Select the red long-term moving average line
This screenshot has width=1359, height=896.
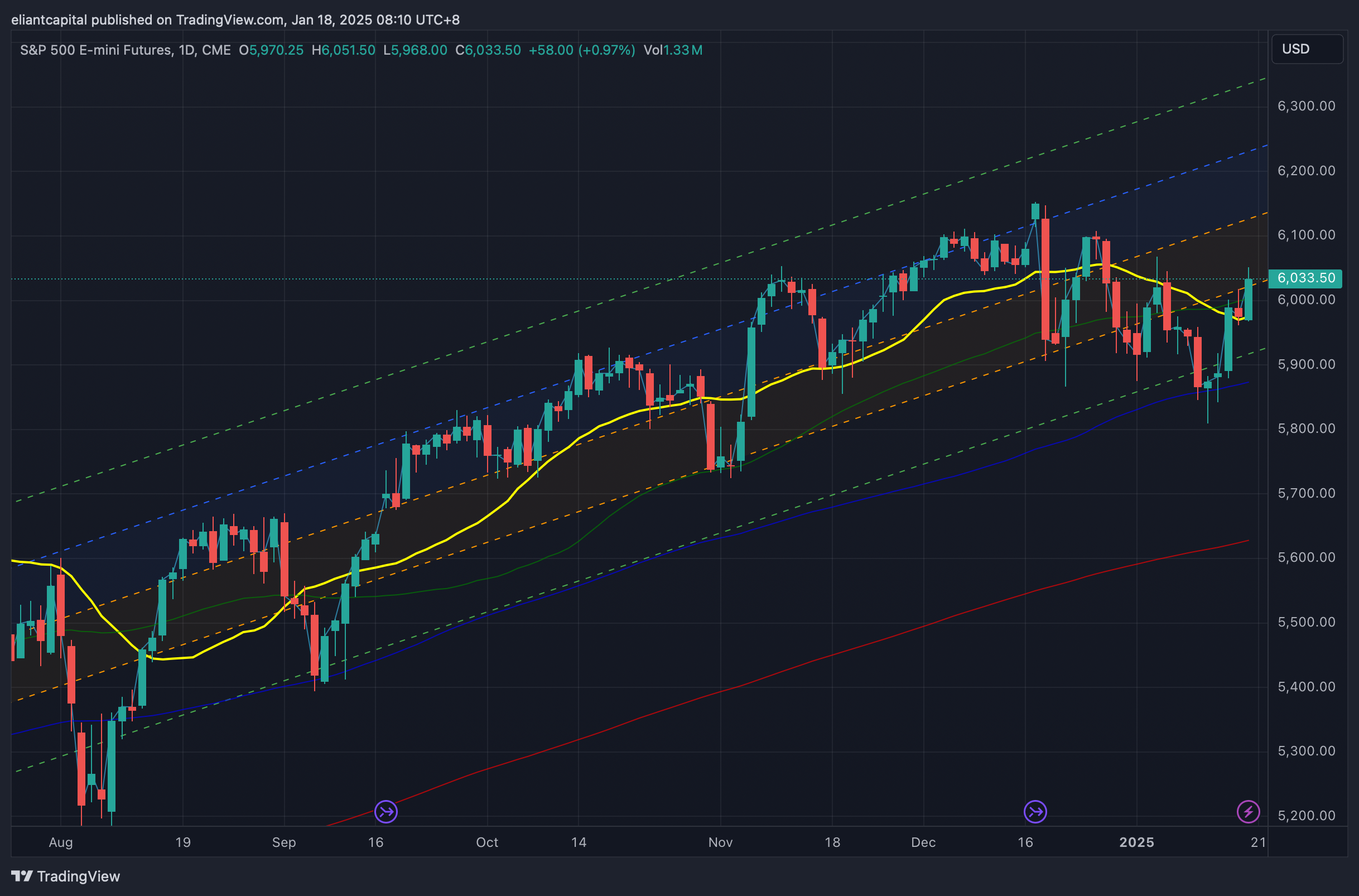(x=743, y=686)
